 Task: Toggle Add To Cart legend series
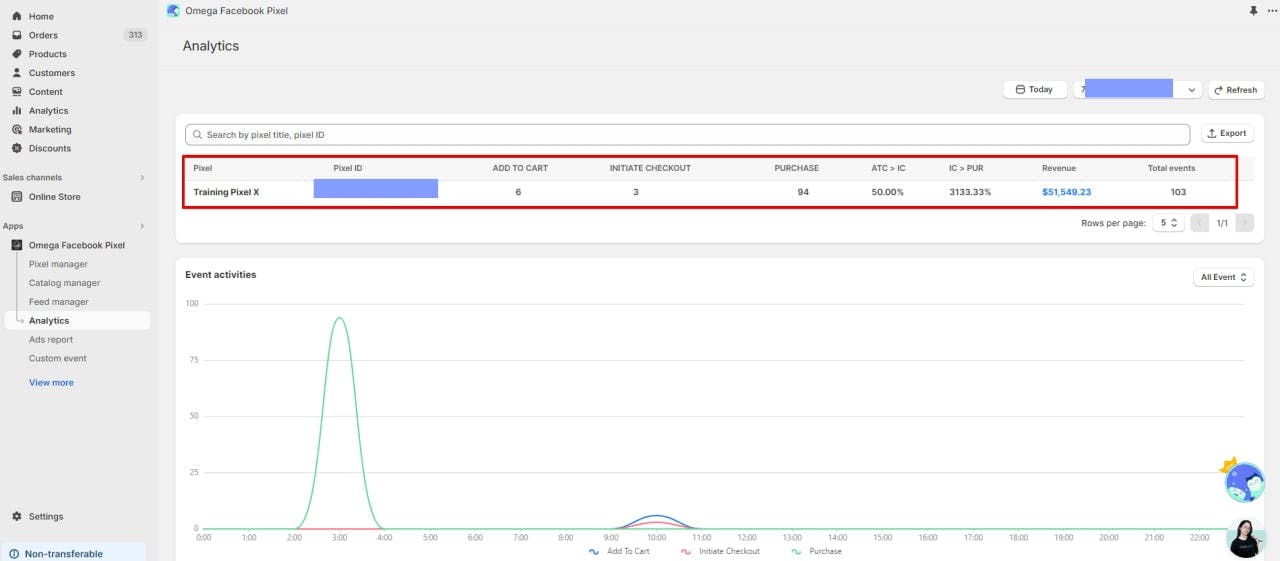tap(619, 551)
